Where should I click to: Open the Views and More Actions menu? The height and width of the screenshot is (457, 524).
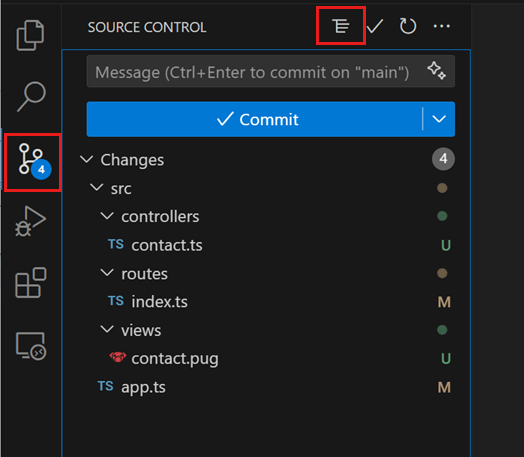point(441,26)
